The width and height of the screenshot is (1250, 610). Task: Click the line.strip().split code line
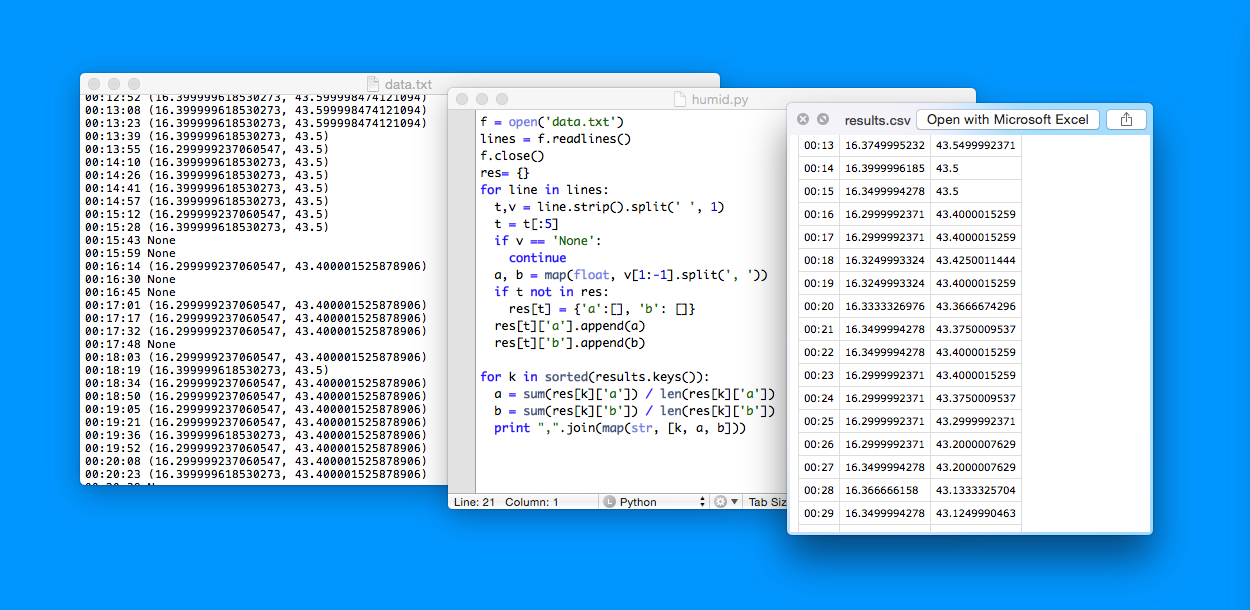[x=609, y=207]
